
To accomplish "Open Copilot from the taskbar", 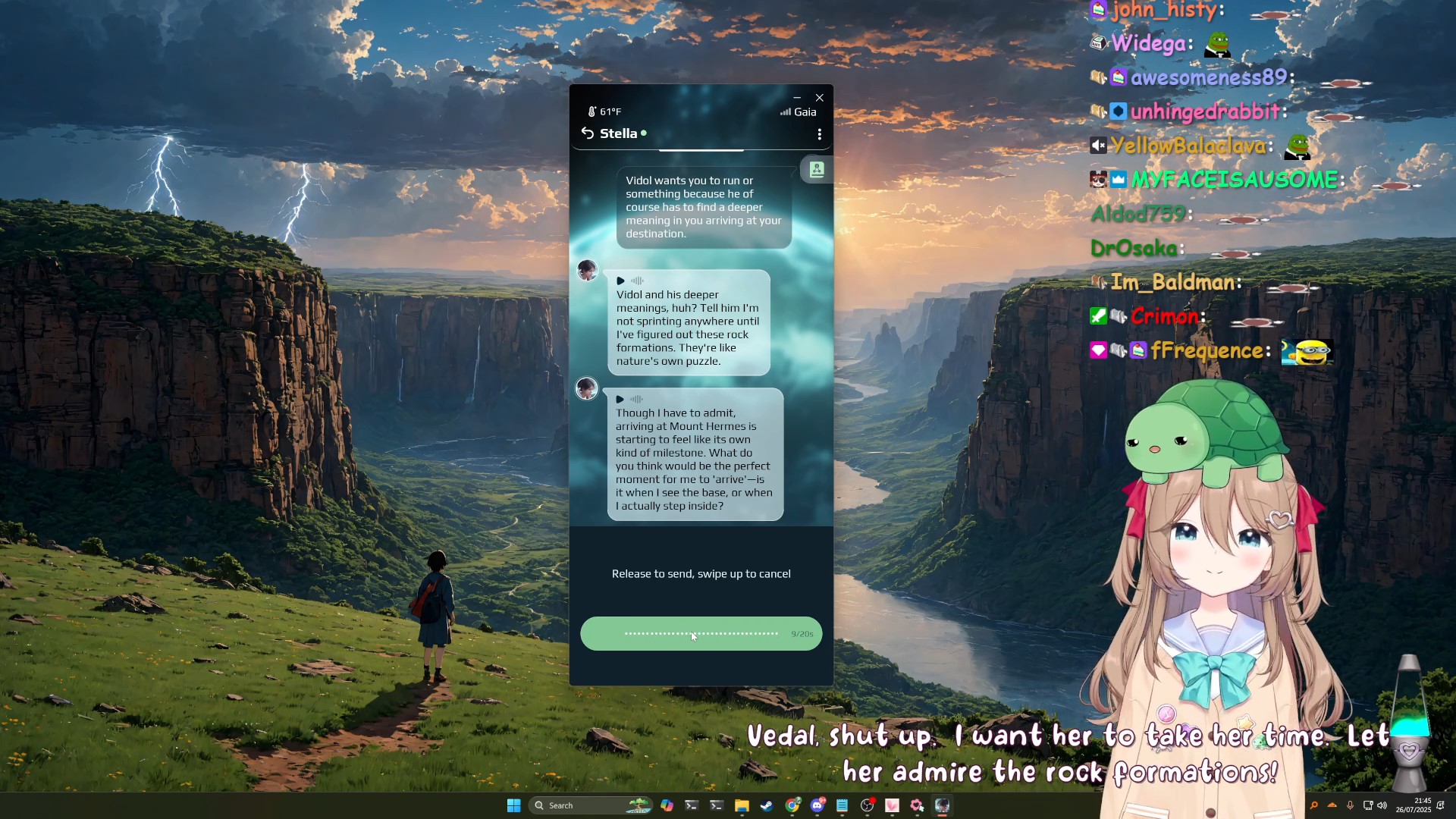I will pos(667,805).
